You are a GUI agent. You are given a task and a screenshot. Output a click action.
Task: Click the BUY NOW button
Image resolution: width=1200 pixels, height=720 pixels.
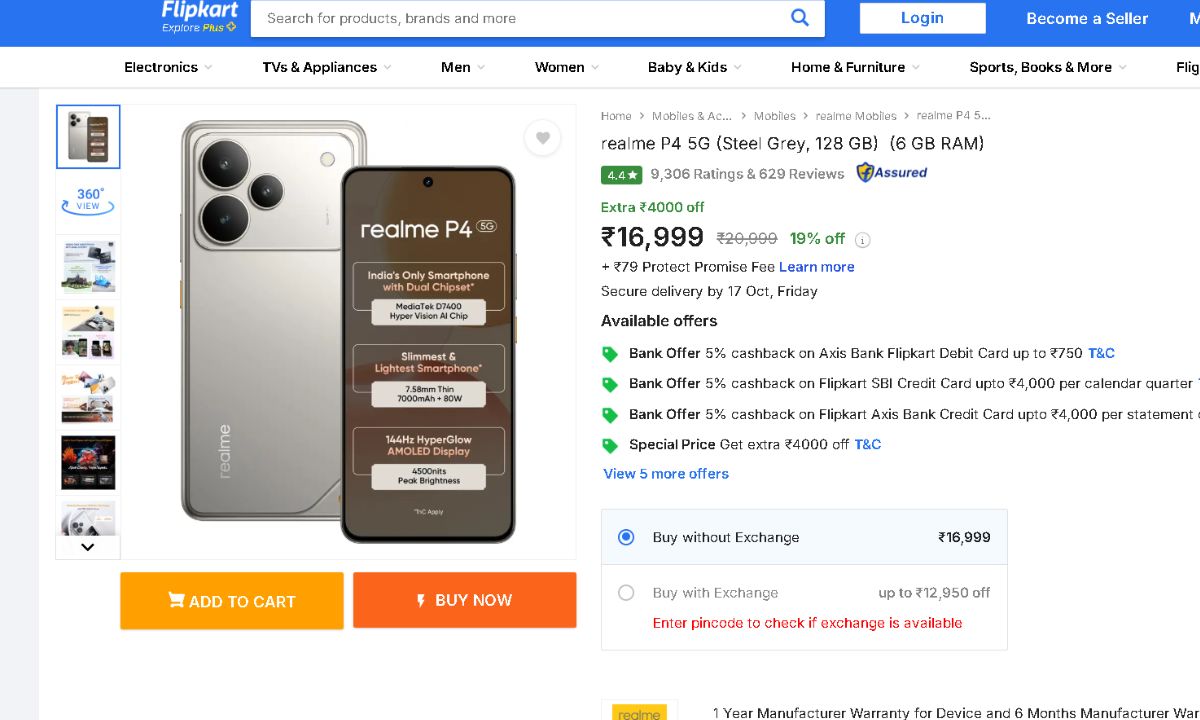(464, 600)
